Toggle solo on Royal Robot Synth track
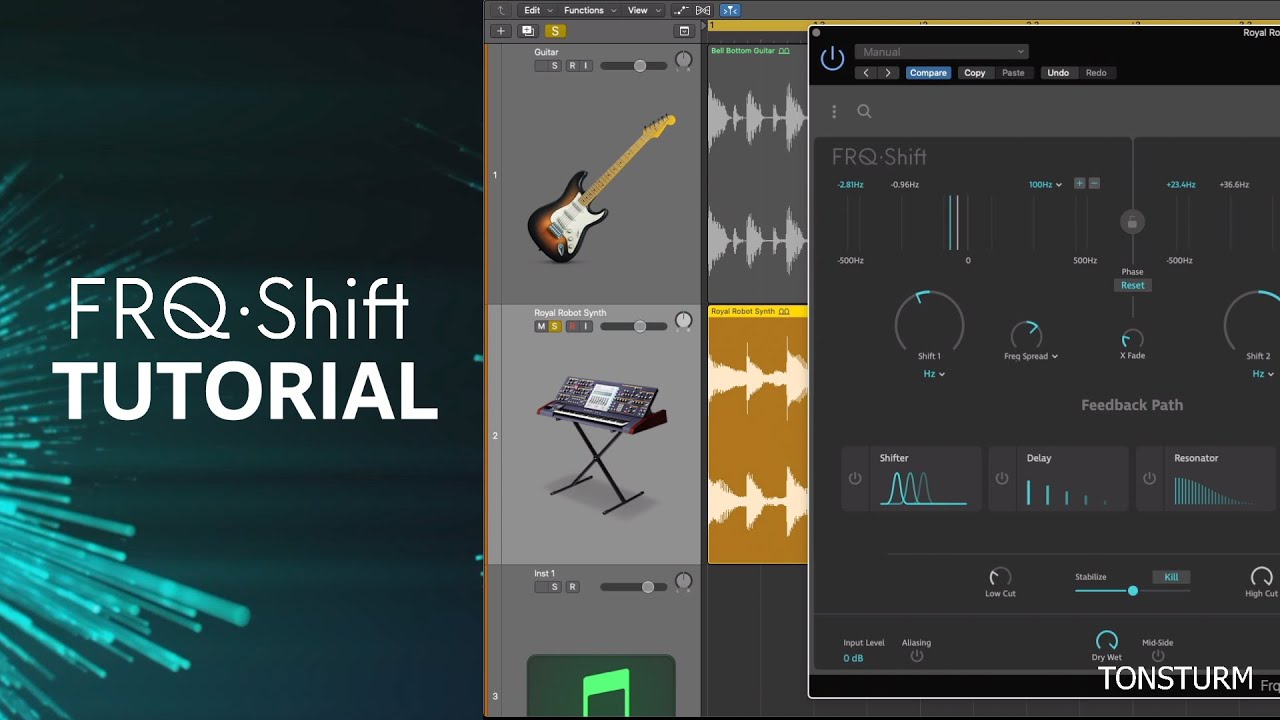Screen dimensions: 1280x720 click(555, 327)
